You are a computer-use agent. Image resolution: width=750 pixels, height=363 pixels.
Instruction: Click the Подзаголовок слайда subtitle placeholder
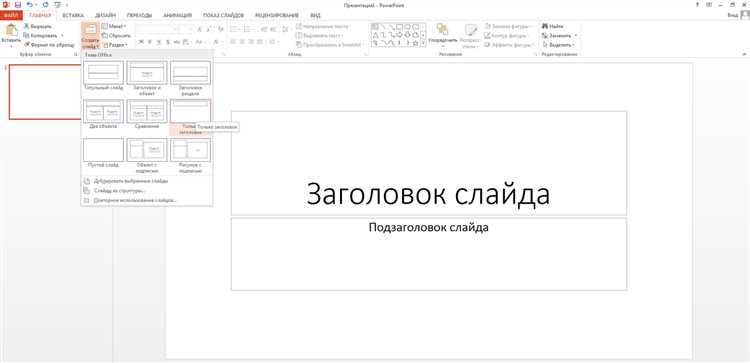[x=429, y=254]
